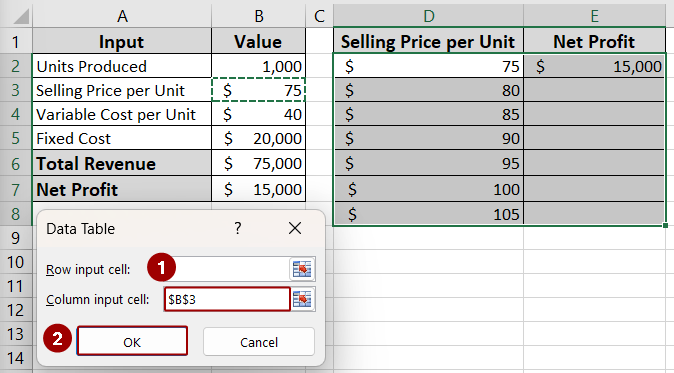This screenshot has width=674, height=373.
Task: Select row 6 header
Action: tap(16, 163)
